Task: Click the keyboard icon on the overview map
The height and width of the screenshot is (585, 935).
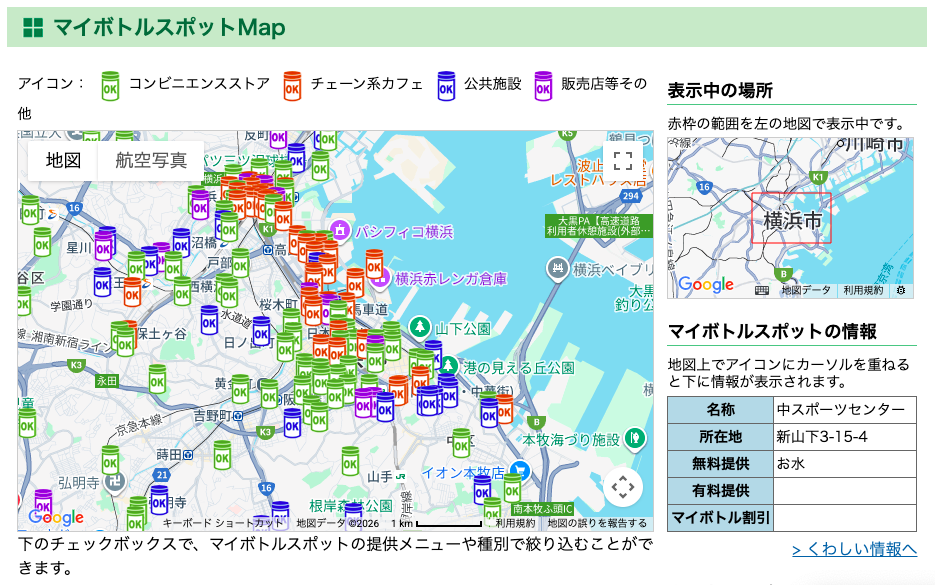Action: pyautogui.click(x=762, y=290)
